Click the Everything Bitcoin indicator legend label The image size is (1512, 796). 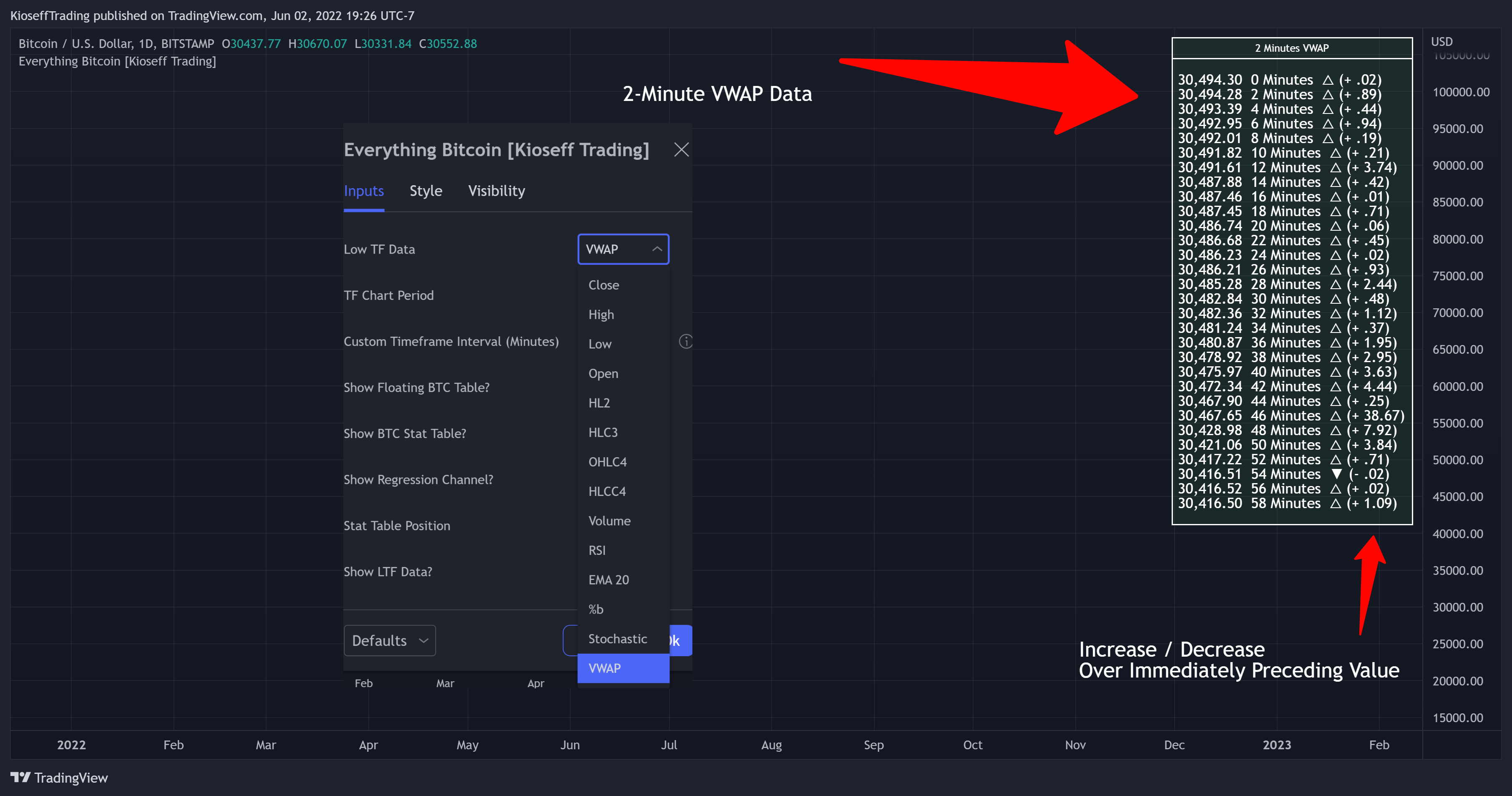[x=117, y=61]
